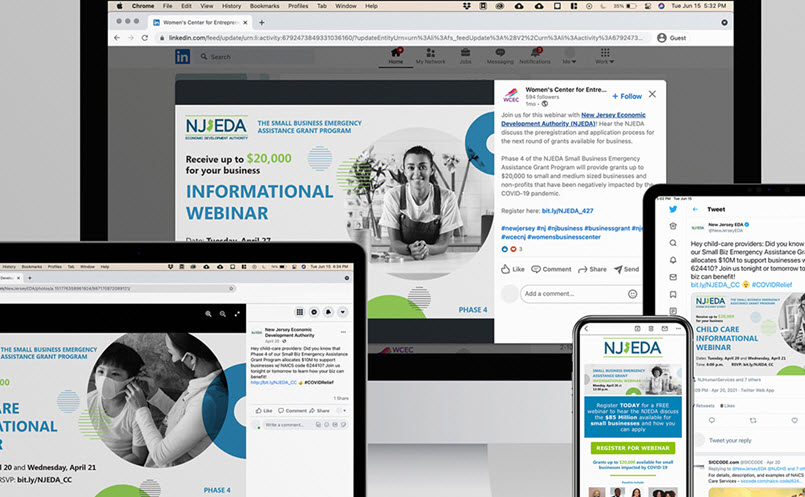Open Facebook account dropdown arrow
Viewport: 805px width, 497px height.
click(343, 312)
